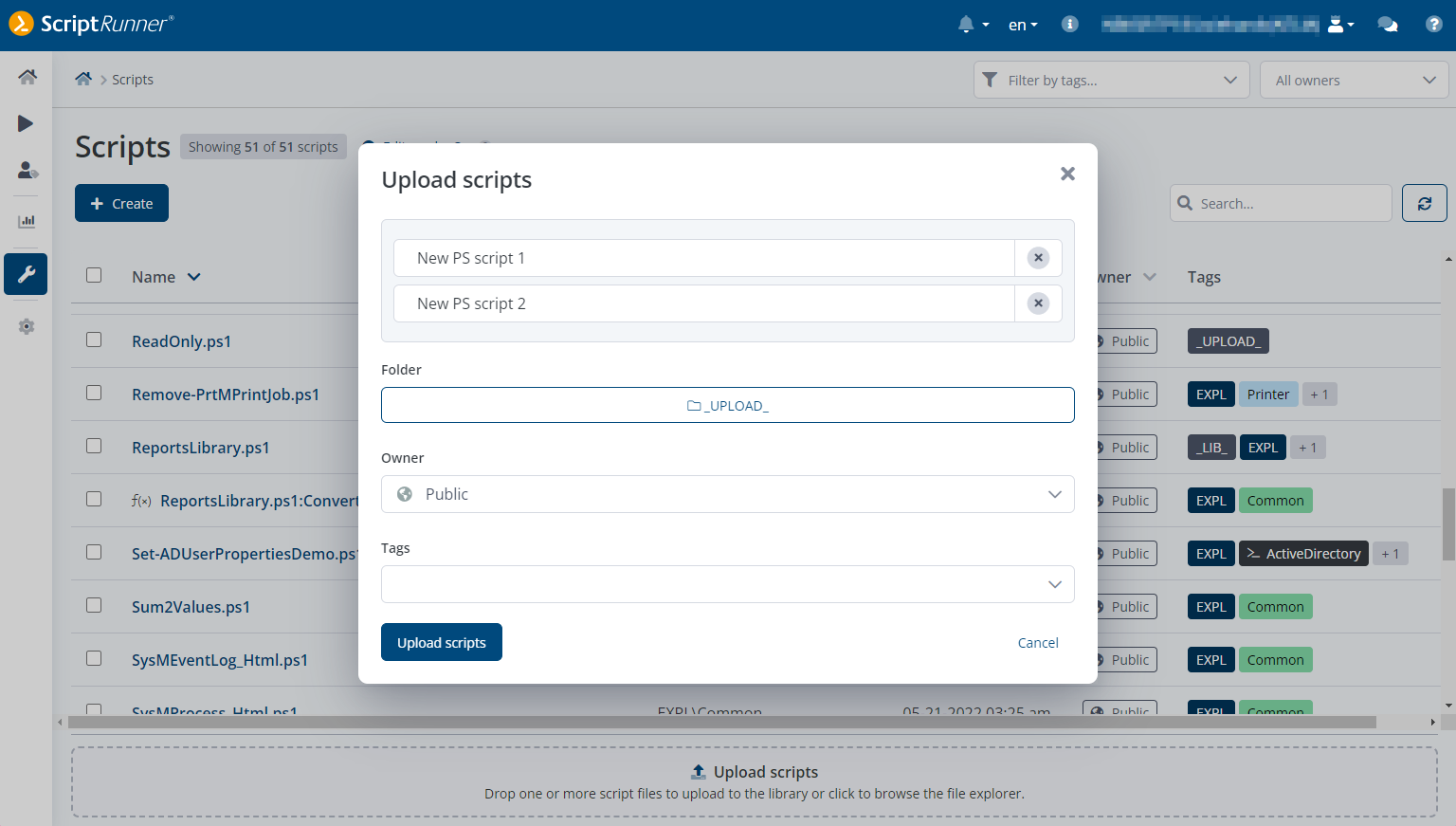Image resolution: width=1456 pixels, height=826 pixels.
Task: Click the Tags column header
Action: (1204, 277)
